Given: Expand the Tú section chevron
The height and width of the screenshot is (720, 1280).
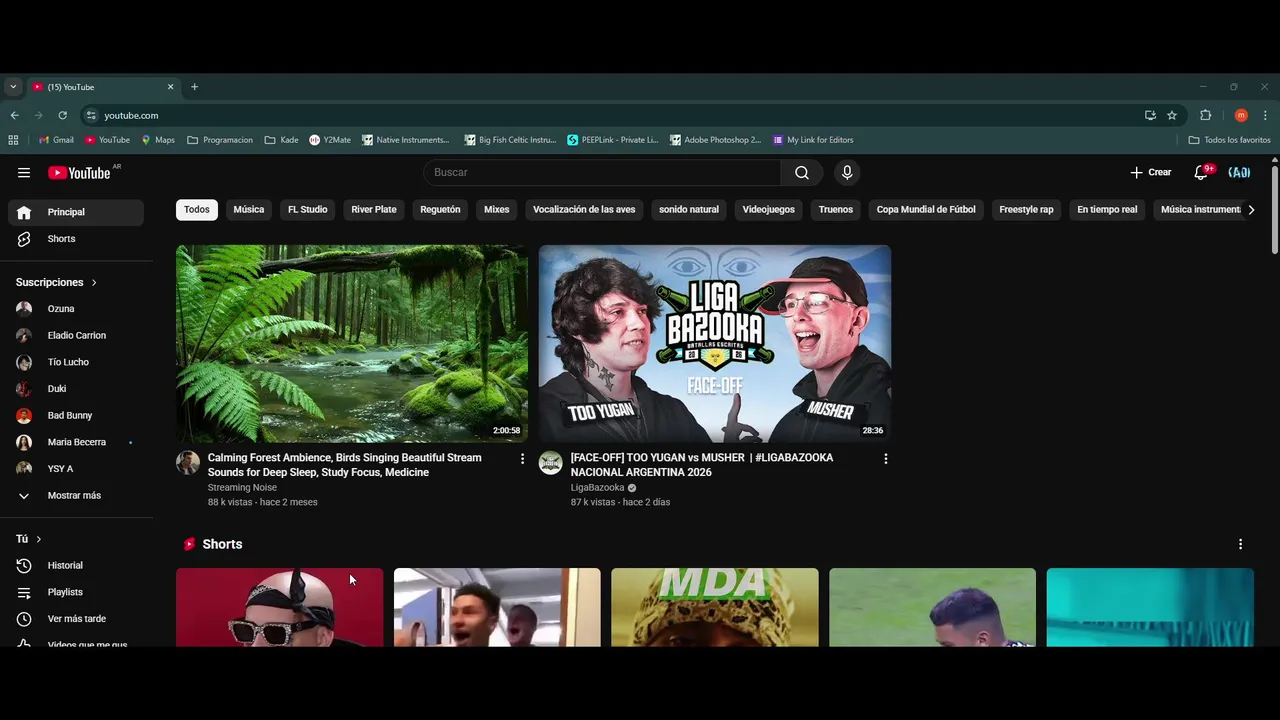Looking at the screenshot, I should point(39,539).
